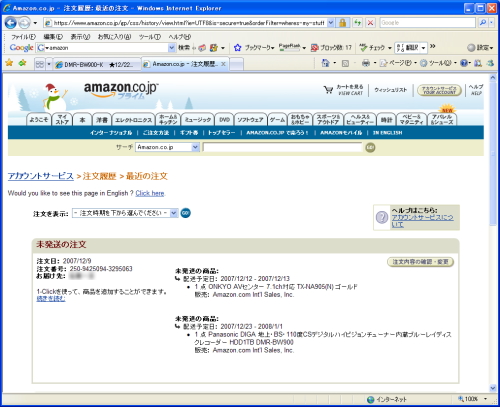Click the browser Forward button

[24, 23]
